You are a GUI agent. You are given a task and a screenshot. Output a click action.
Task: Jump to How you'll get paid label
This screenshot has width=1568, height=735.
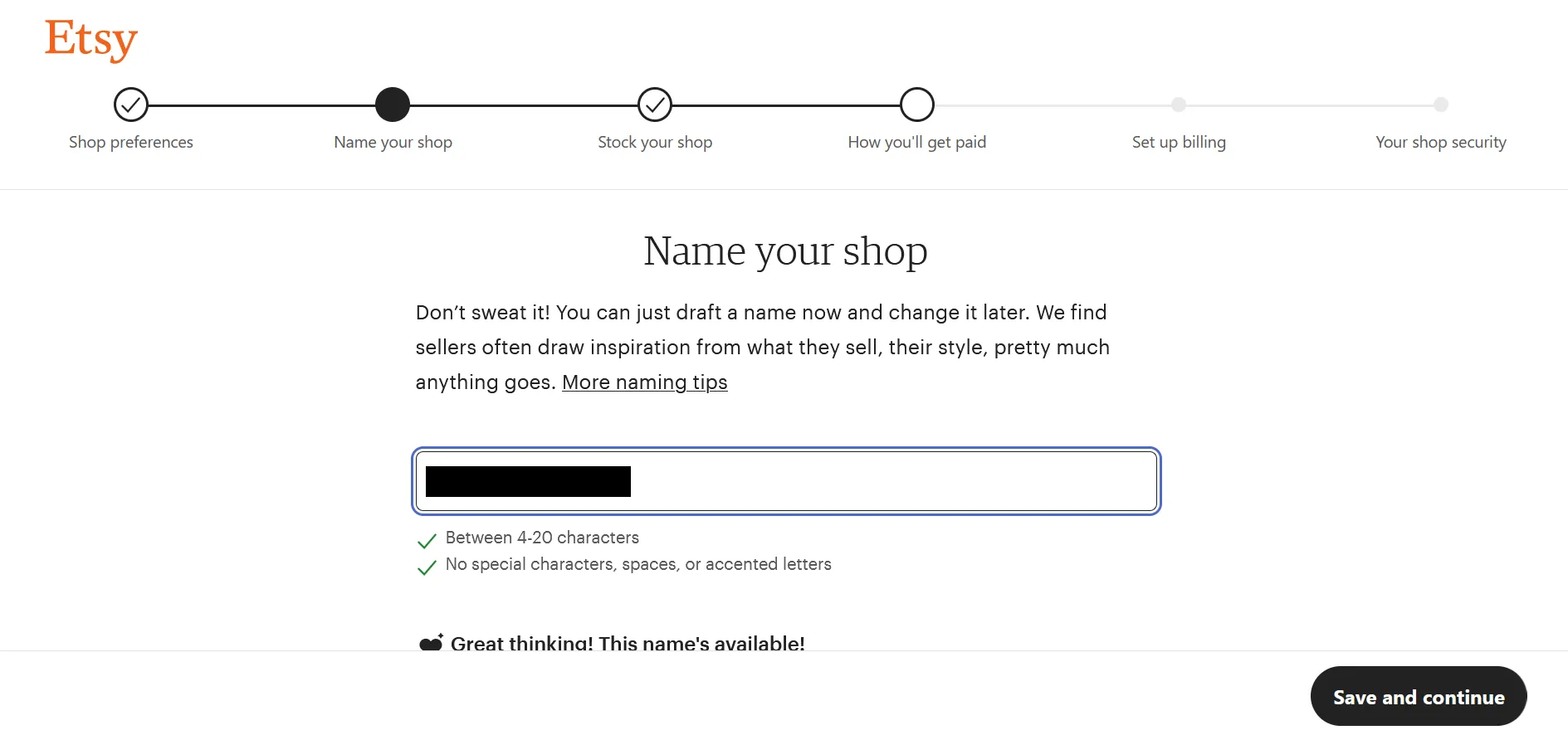click(917, 142)
